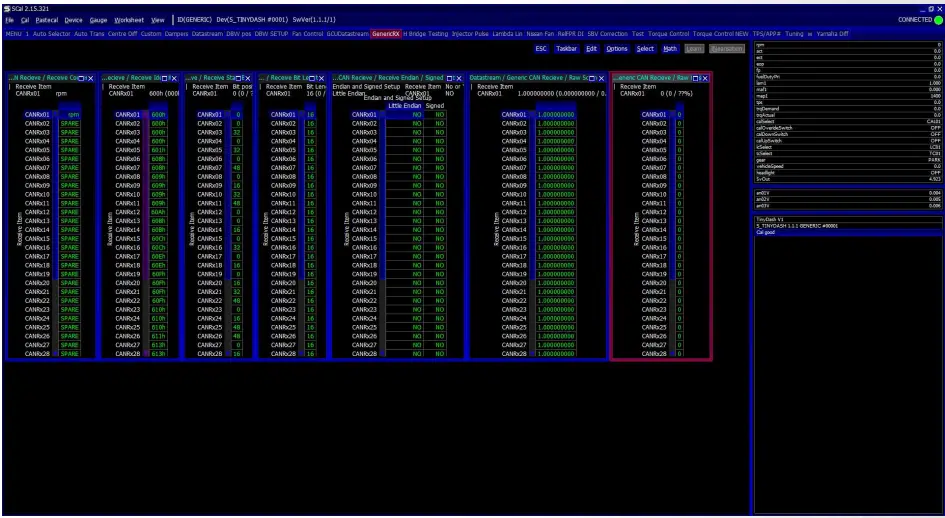This screenshot has width=945, height=518.
Task: Close the Raw Scale sub-window
Action: click(x=601, y=78)
